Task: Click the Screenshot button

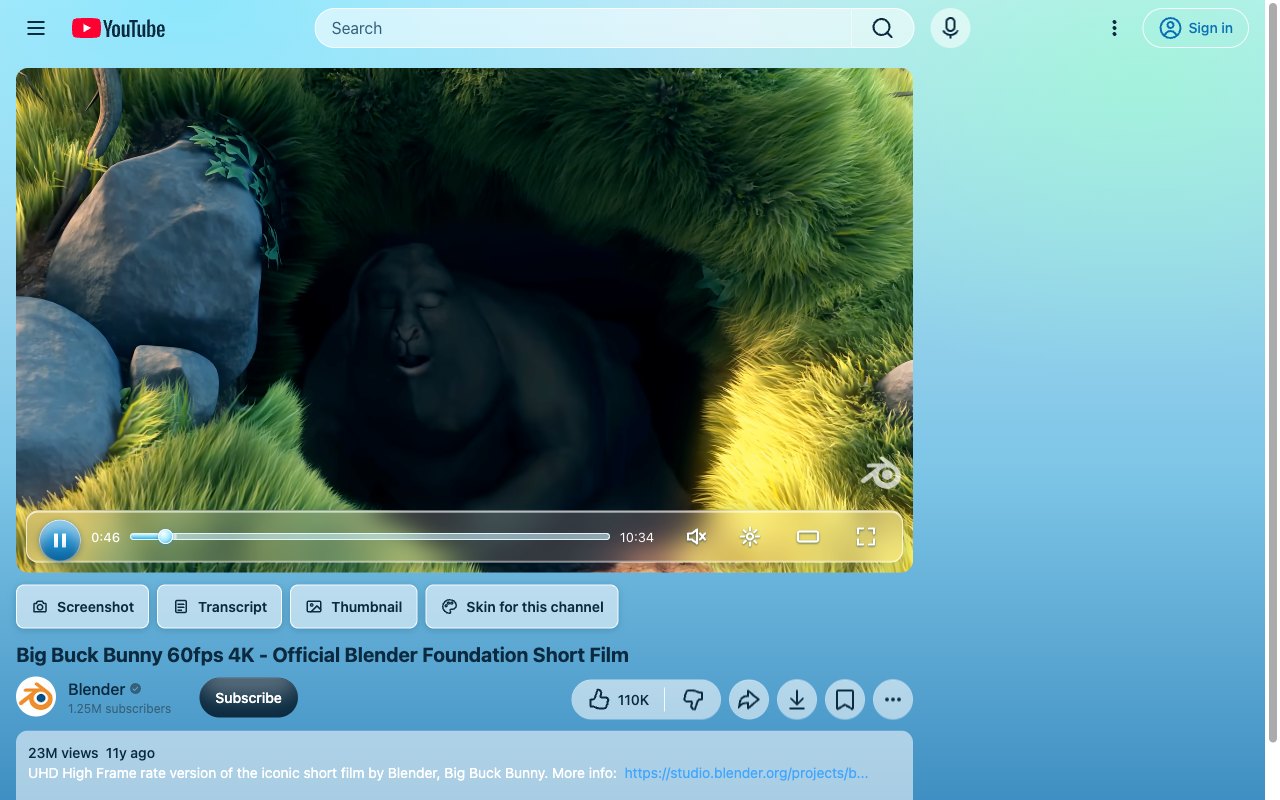Action: click(x=83, y=607)
